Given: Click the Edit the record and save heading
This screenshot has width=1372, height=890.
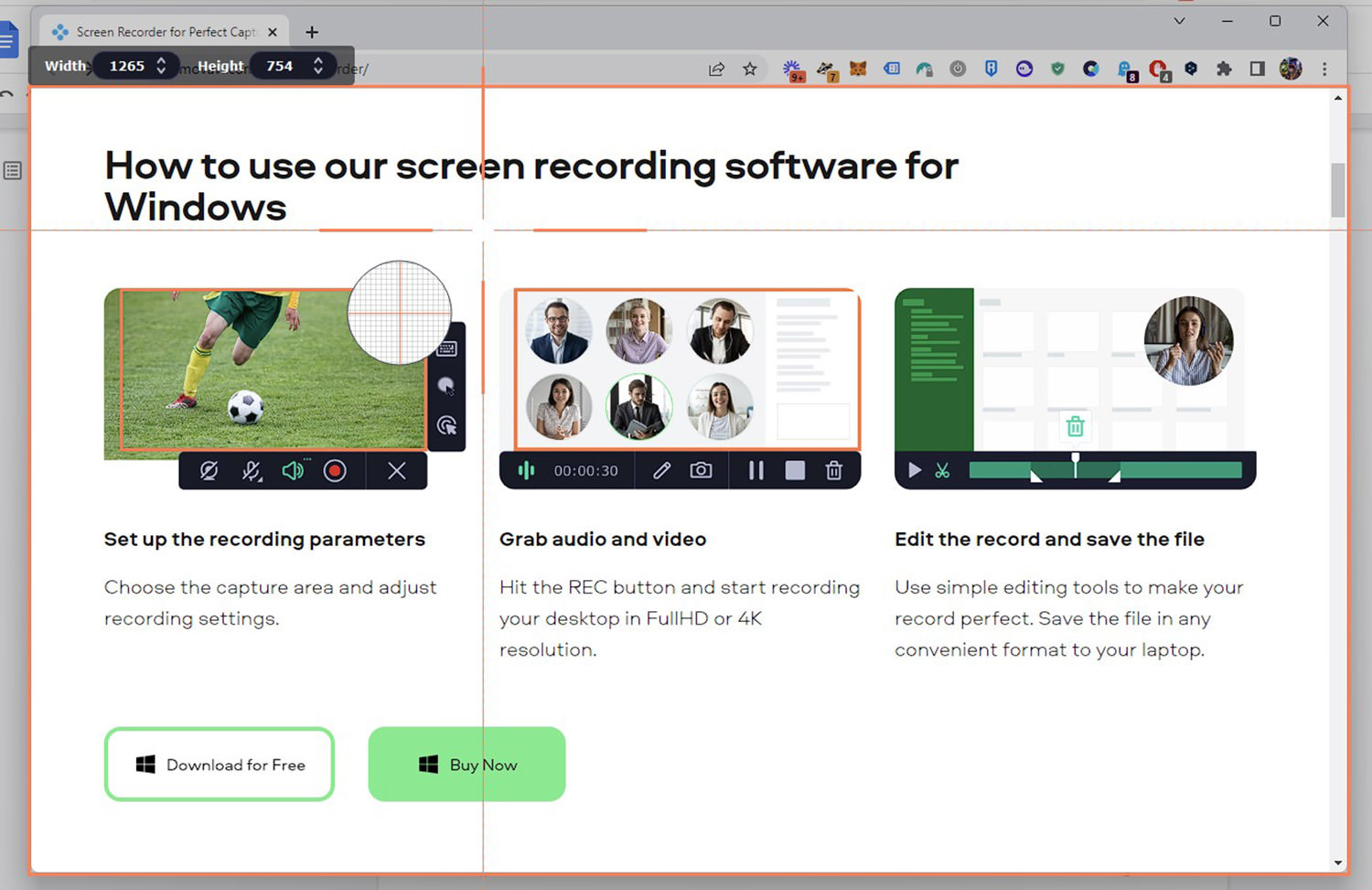Looking at the screenshot, I should 1049,540.
